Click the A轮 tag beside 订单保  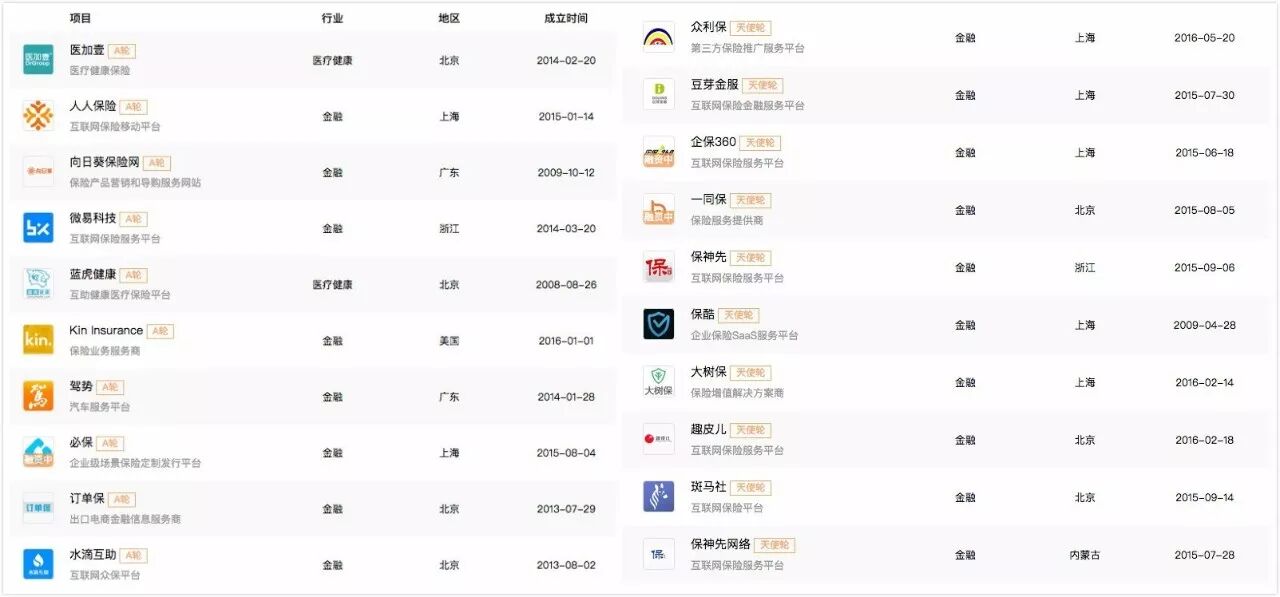122,499
